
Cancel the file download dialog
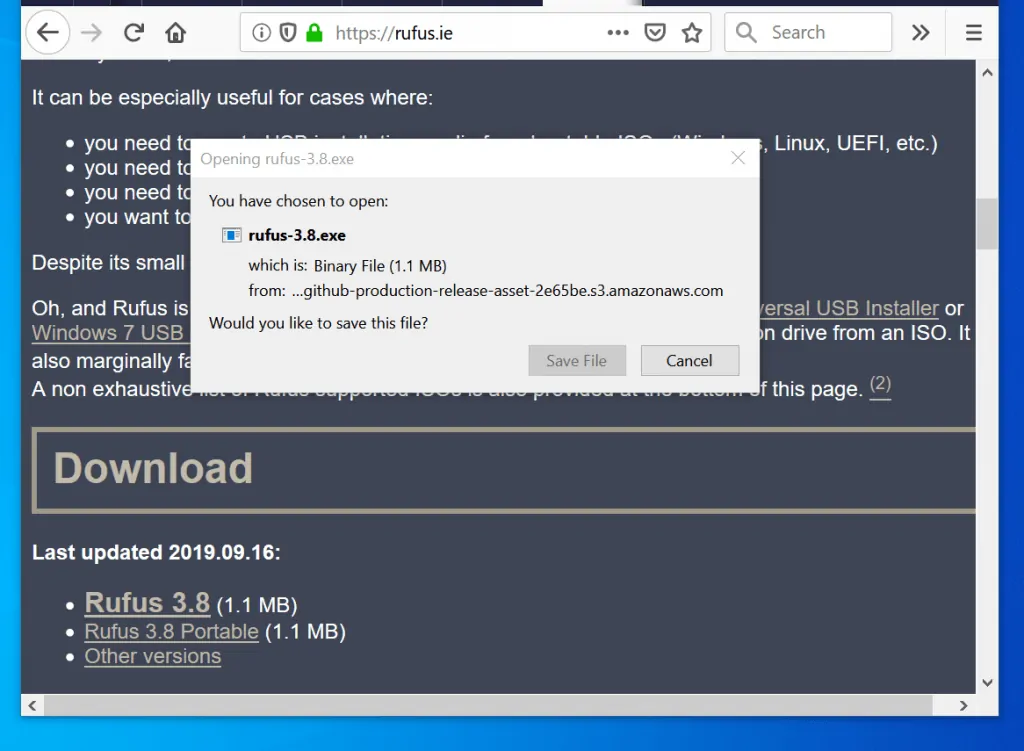click(x=690, y=360)
